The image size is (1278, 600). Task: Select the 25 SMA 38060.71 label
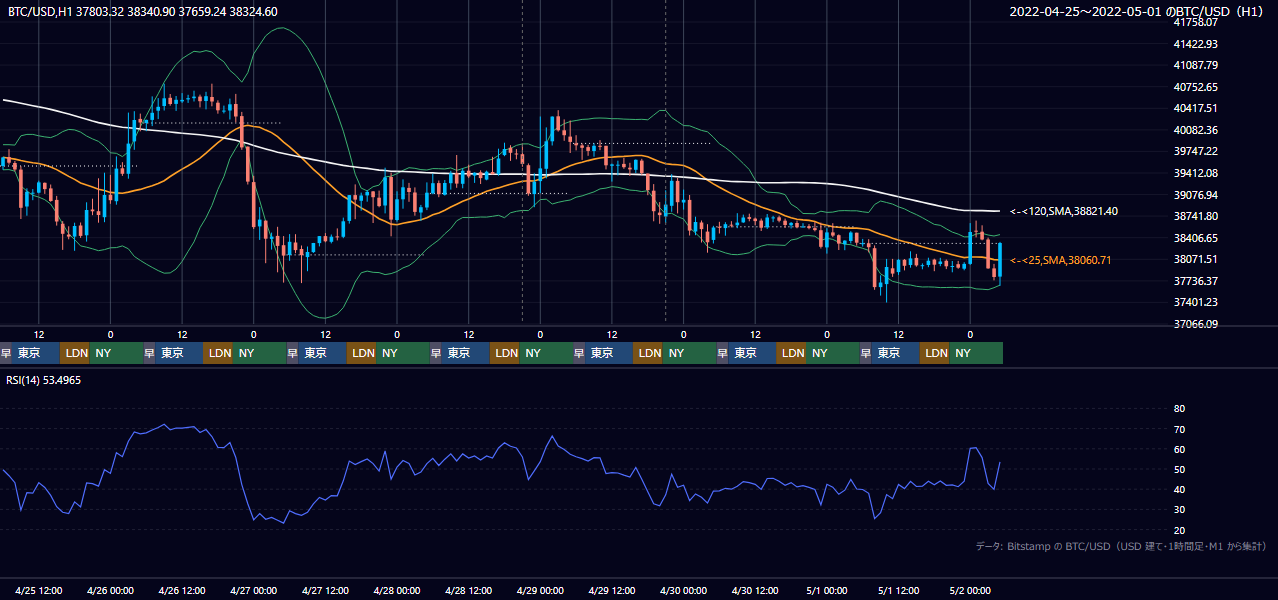tap(1061, 260)
